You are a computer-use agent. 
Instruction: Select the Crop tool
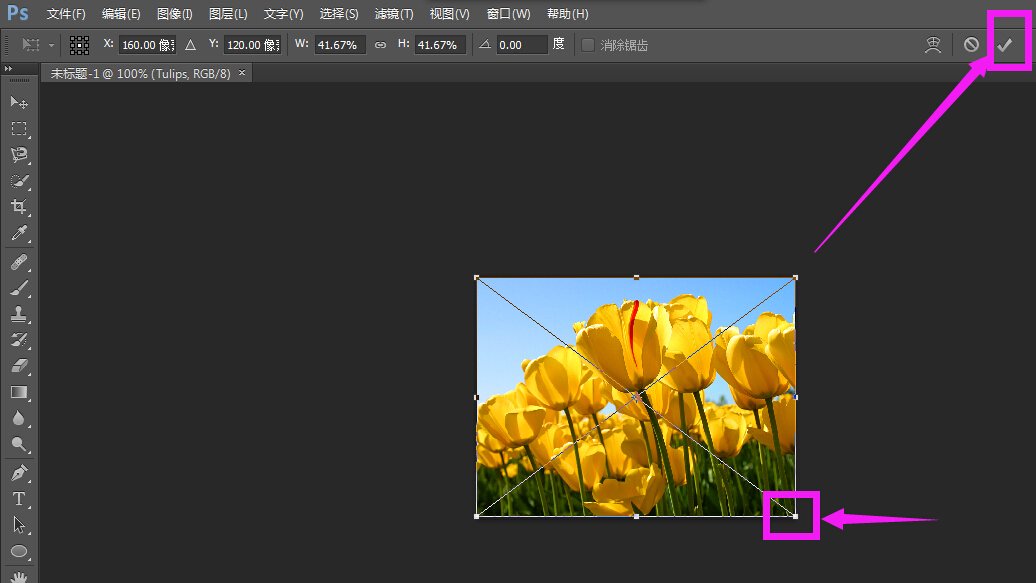click(19, 207)
